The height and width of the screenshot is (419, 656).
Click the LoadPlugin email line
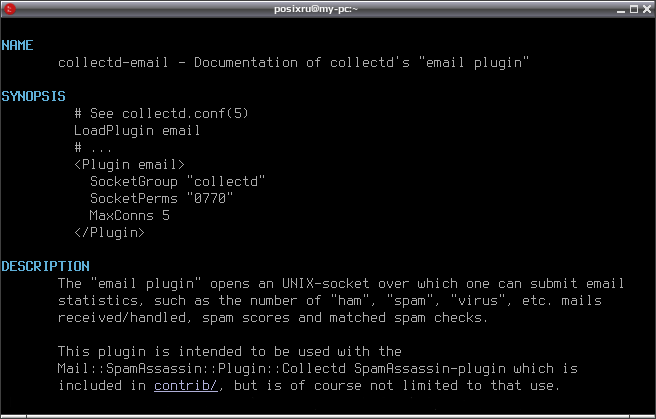click(x=137, y=130)
